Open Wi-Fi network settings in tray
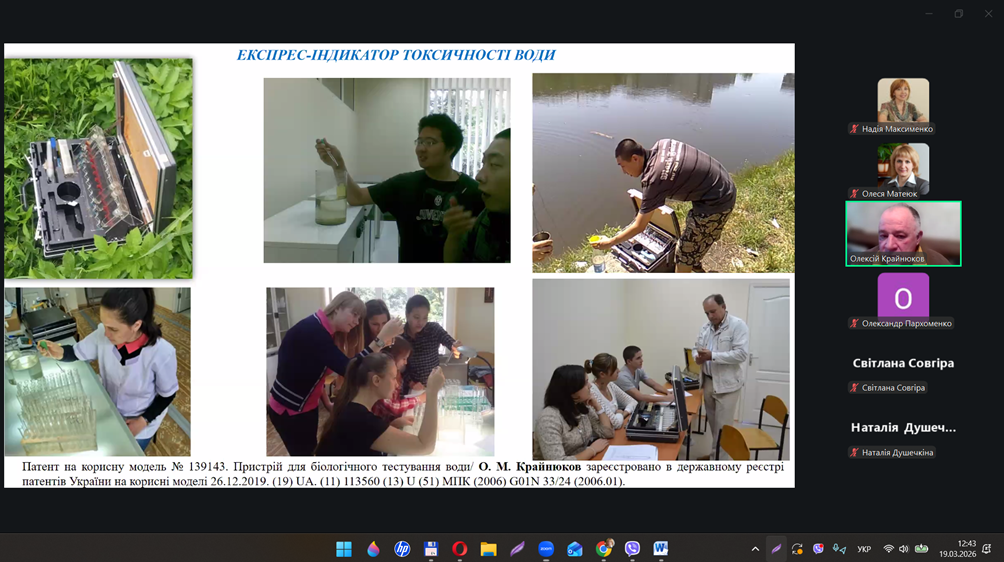Image resolution: width=1004 pixels, height=562 pixels. pos(888,549)
